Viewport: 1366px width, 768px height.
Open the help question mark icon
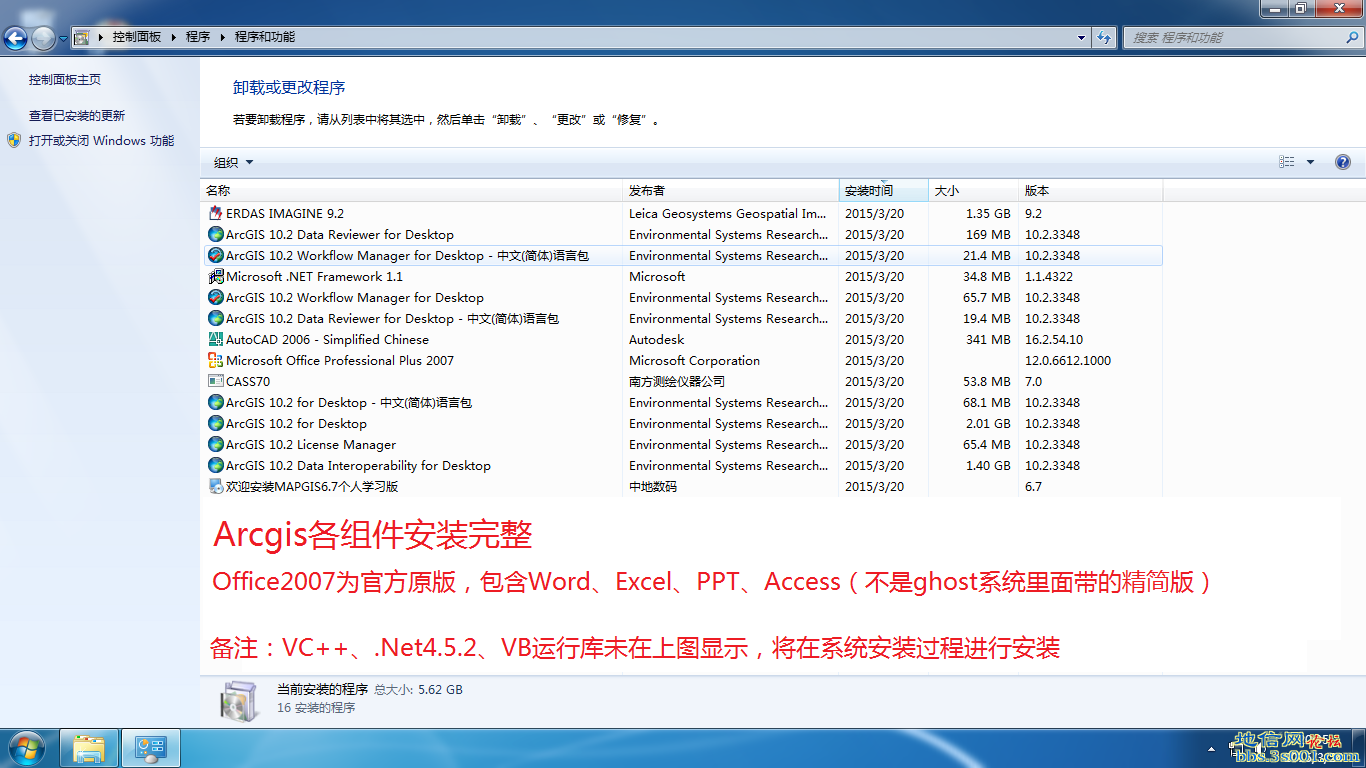coord(1343,162)
